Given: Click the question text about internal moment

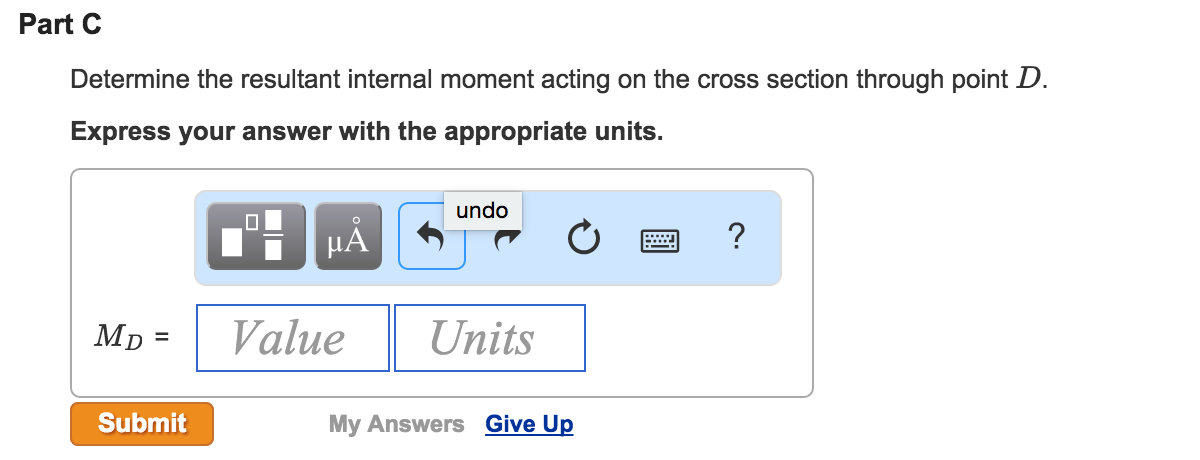Looking at the screenshot, I should point(540,80).
